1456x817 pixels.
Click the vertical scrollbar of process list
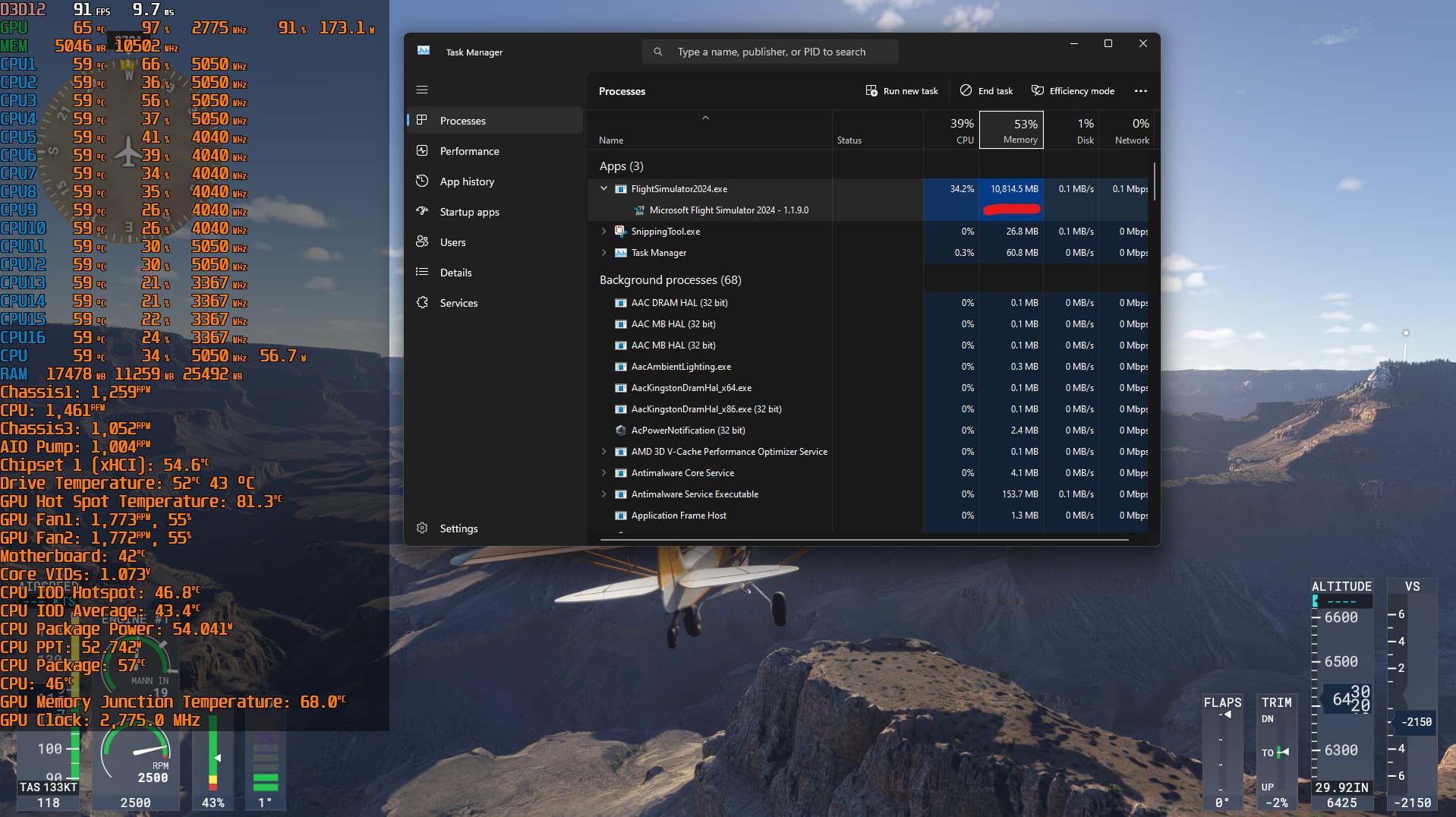(x=1154, y=182)
